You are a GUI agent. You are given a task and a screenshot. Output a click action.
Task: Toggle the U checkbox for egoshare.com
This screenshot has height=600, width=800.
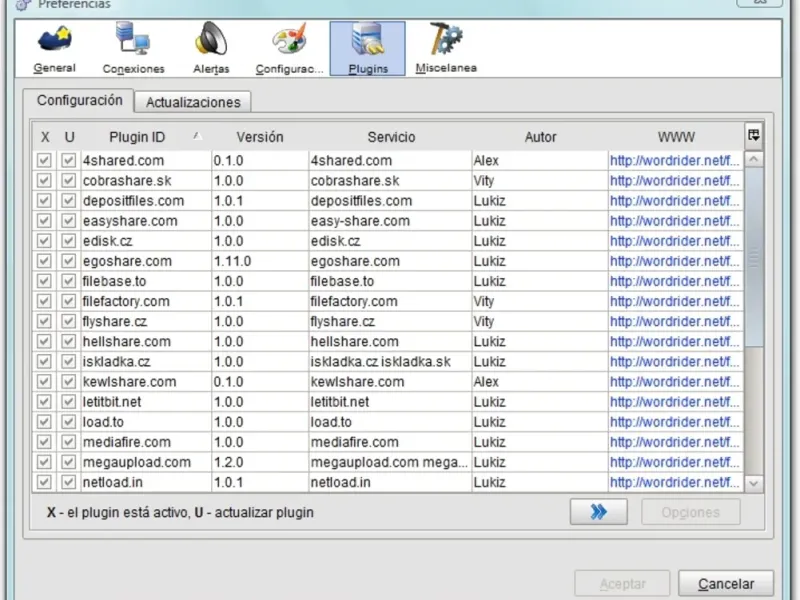click(x=69, y=261)
